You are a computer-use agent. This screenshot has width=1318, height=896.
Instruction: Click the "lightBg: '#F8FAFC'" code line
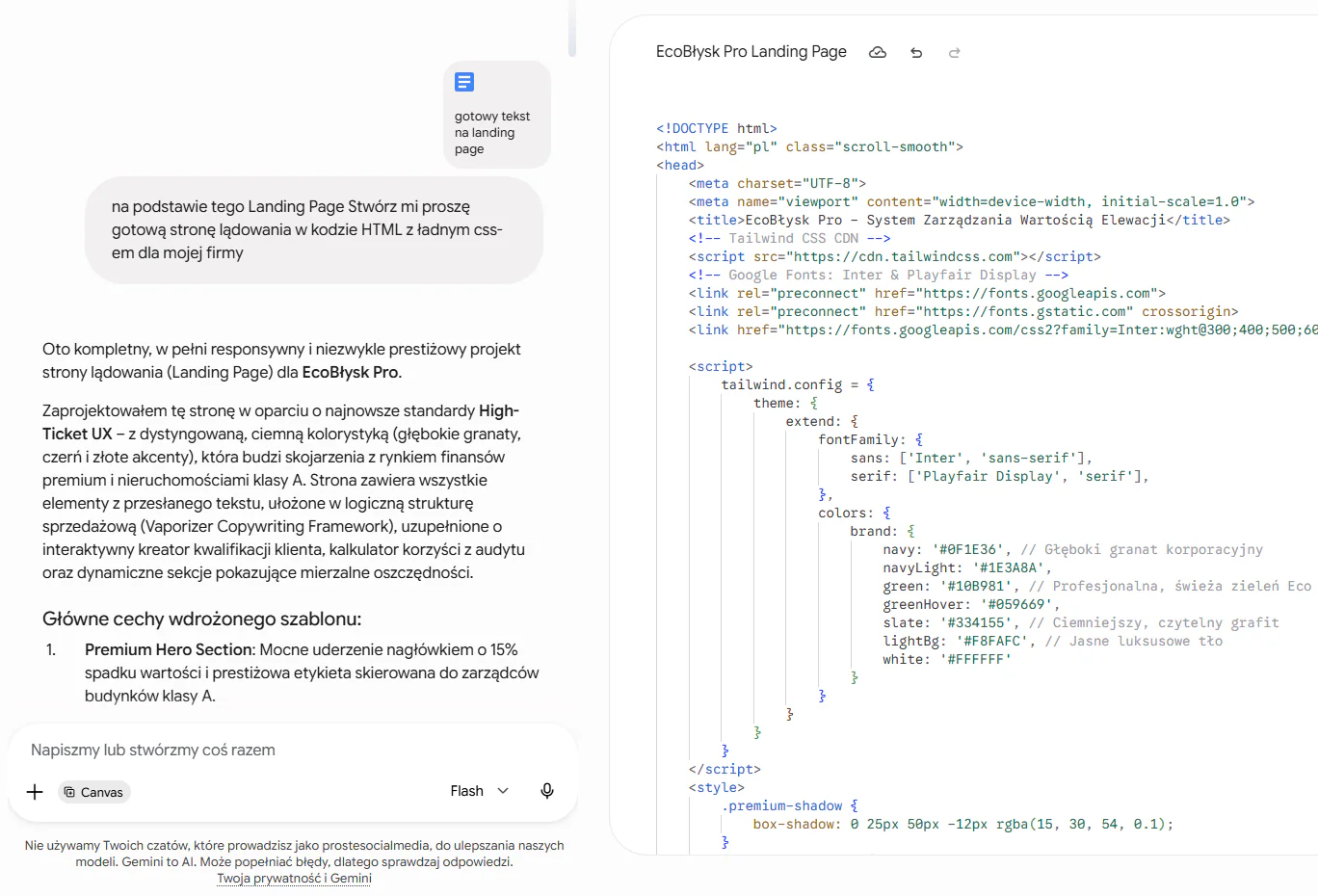point(1052,641)
